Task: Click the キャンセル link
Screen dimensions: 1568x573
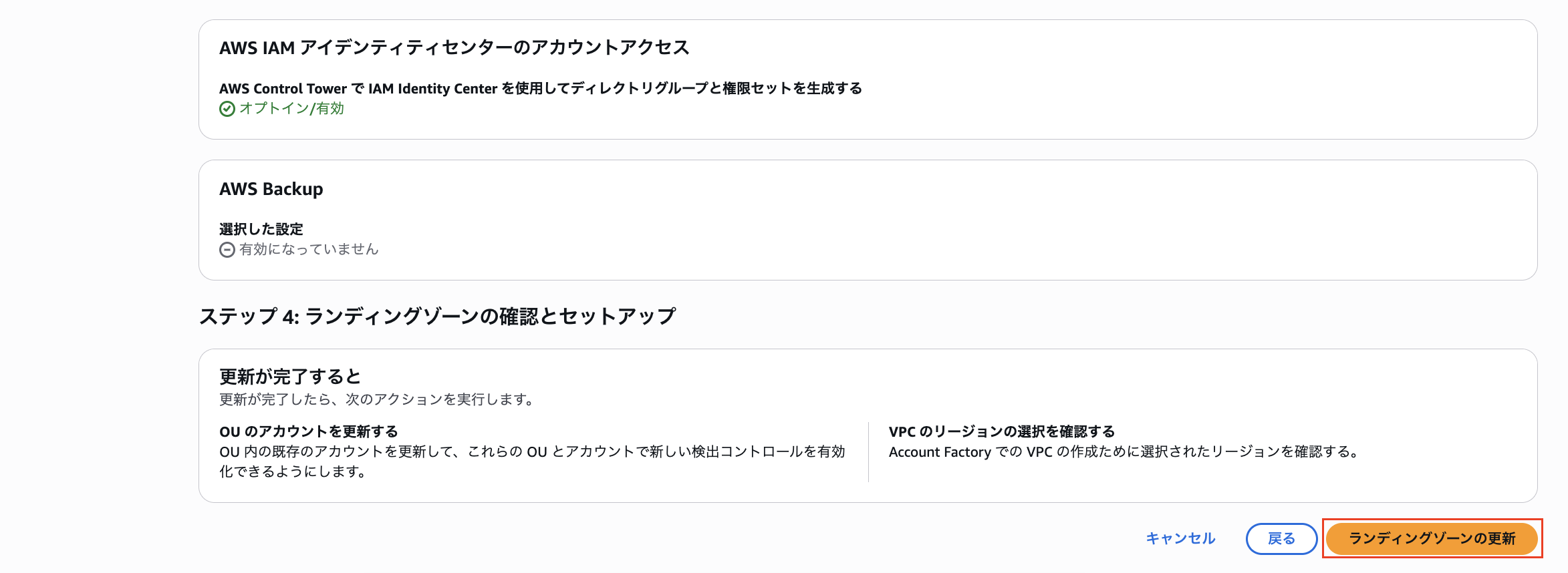Action: pos(1180,538)
